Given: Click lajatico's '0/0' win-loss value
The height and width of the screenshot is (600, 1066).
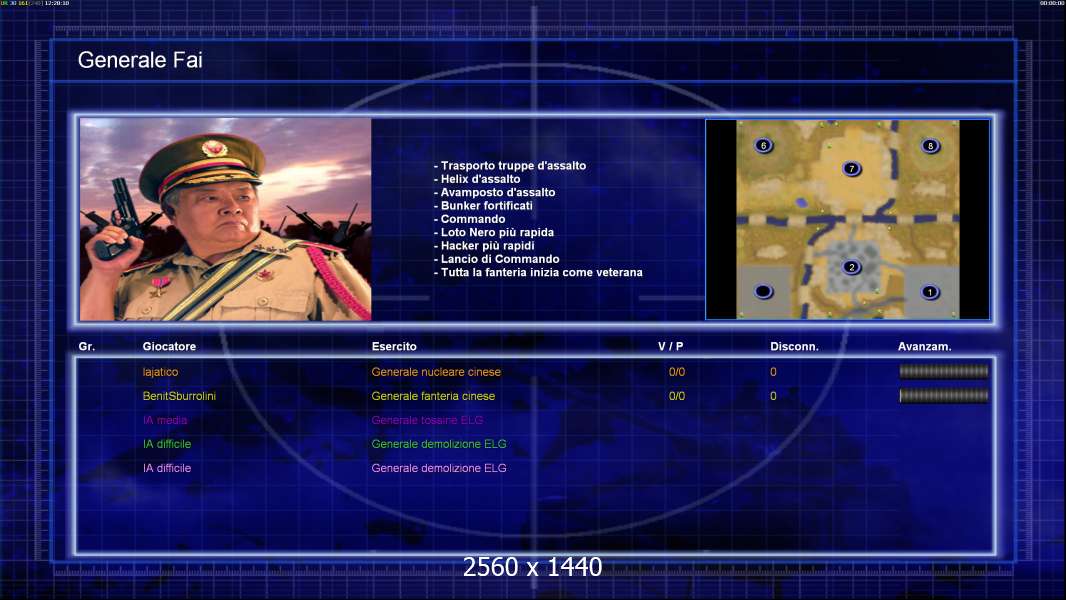Looking at the screenshot, I should pyautogui.click(x=676, y=372).
